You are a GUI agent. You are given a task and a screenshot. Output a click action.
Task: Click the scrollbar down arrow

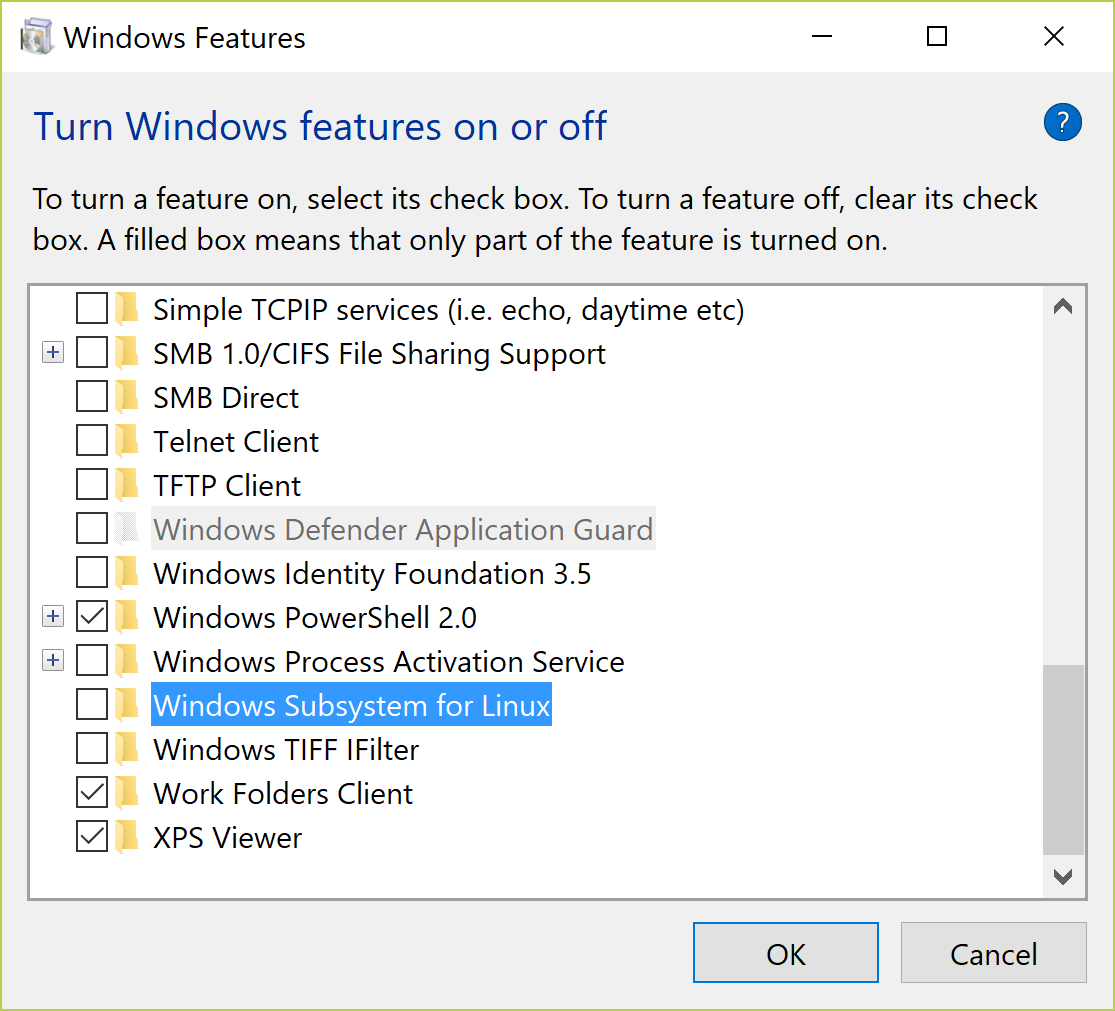(1063, 877)
